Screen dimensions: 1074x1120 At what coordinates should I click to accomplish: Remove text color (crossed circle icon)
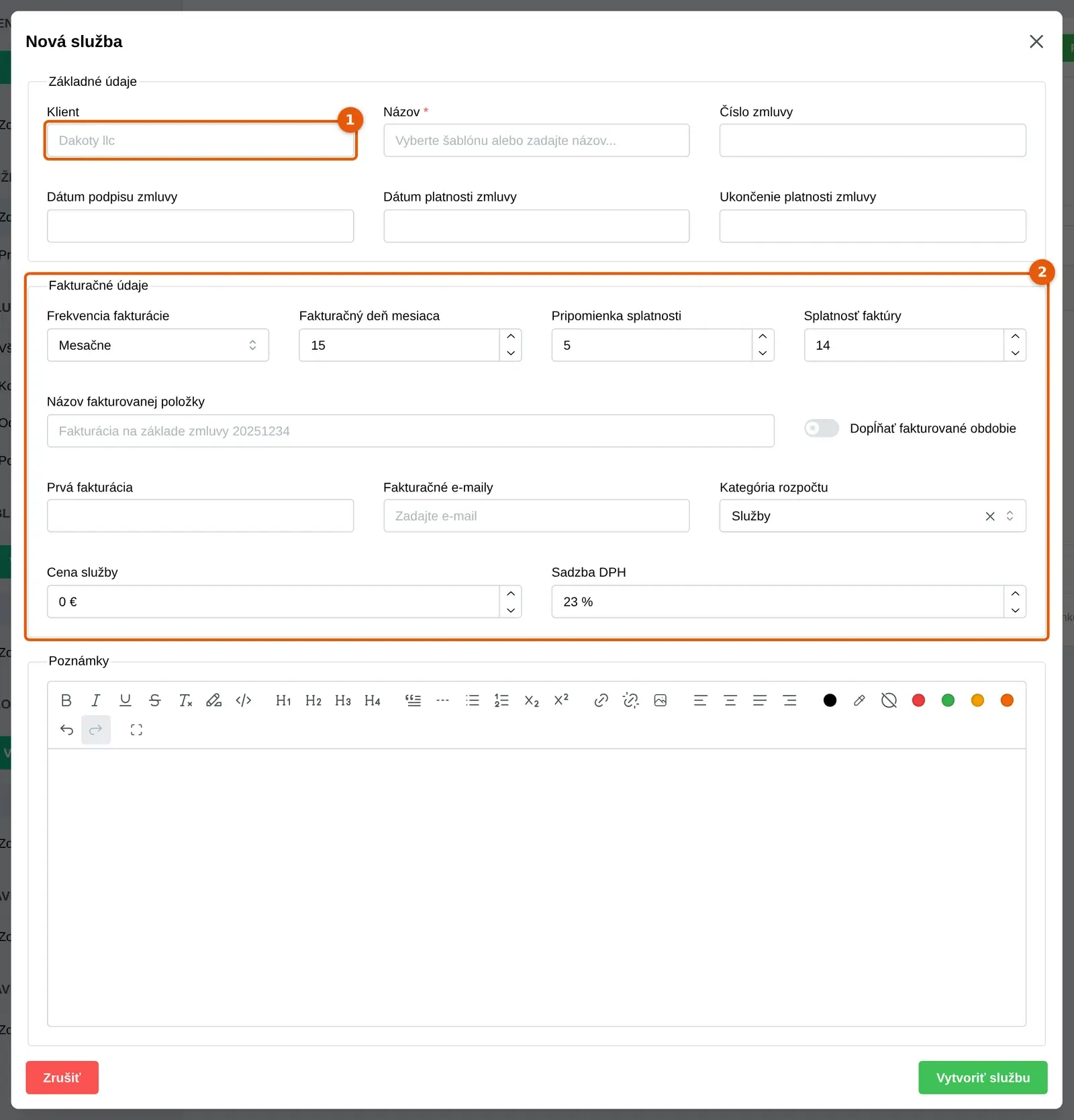pos(889,700)
